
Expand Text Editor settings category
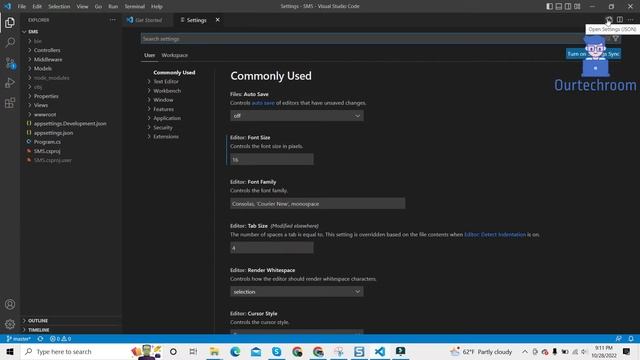tap(165, 82)
